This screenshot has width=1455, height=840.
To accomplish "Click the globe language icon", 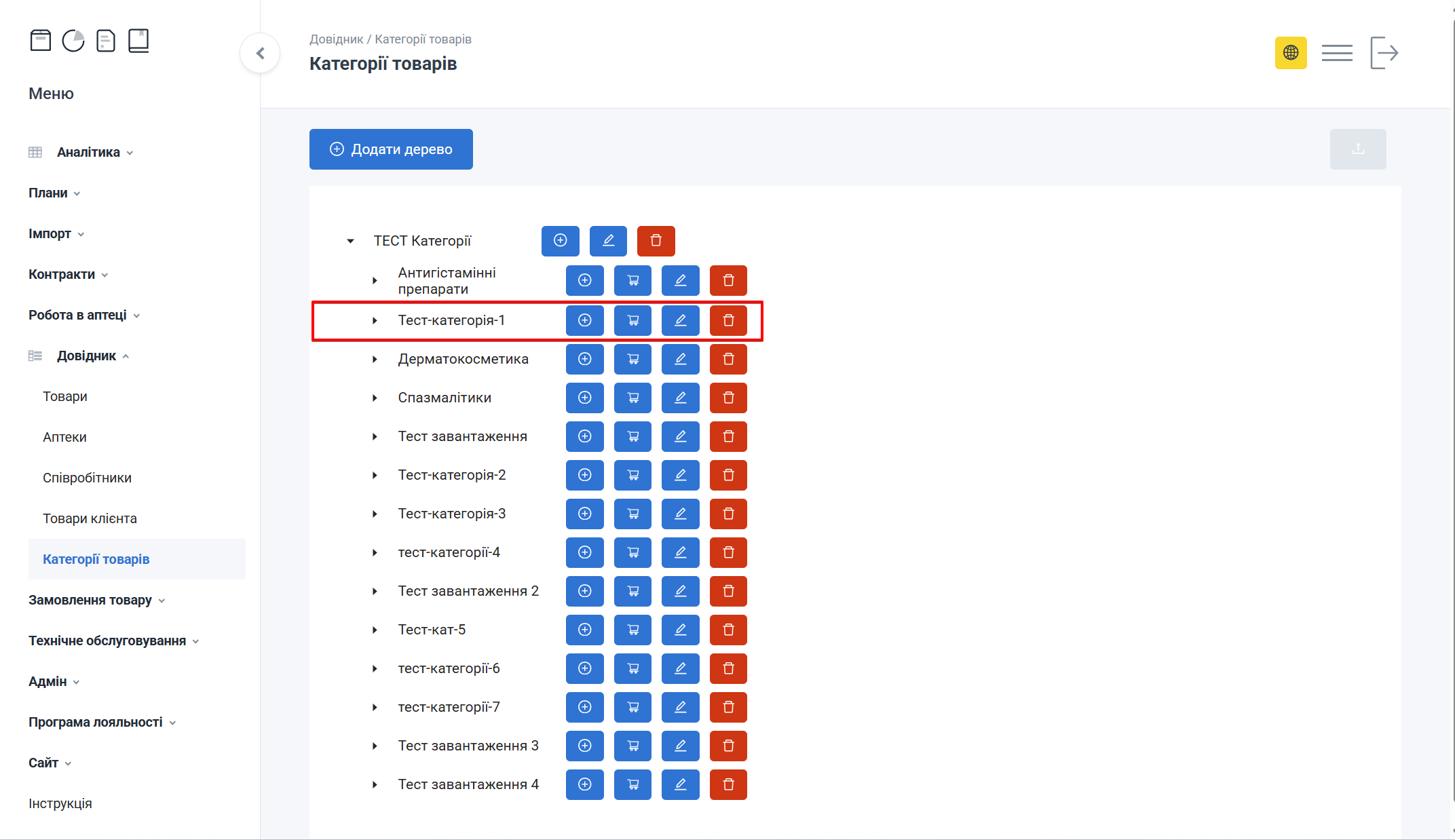I will (x=1291, y=53).
